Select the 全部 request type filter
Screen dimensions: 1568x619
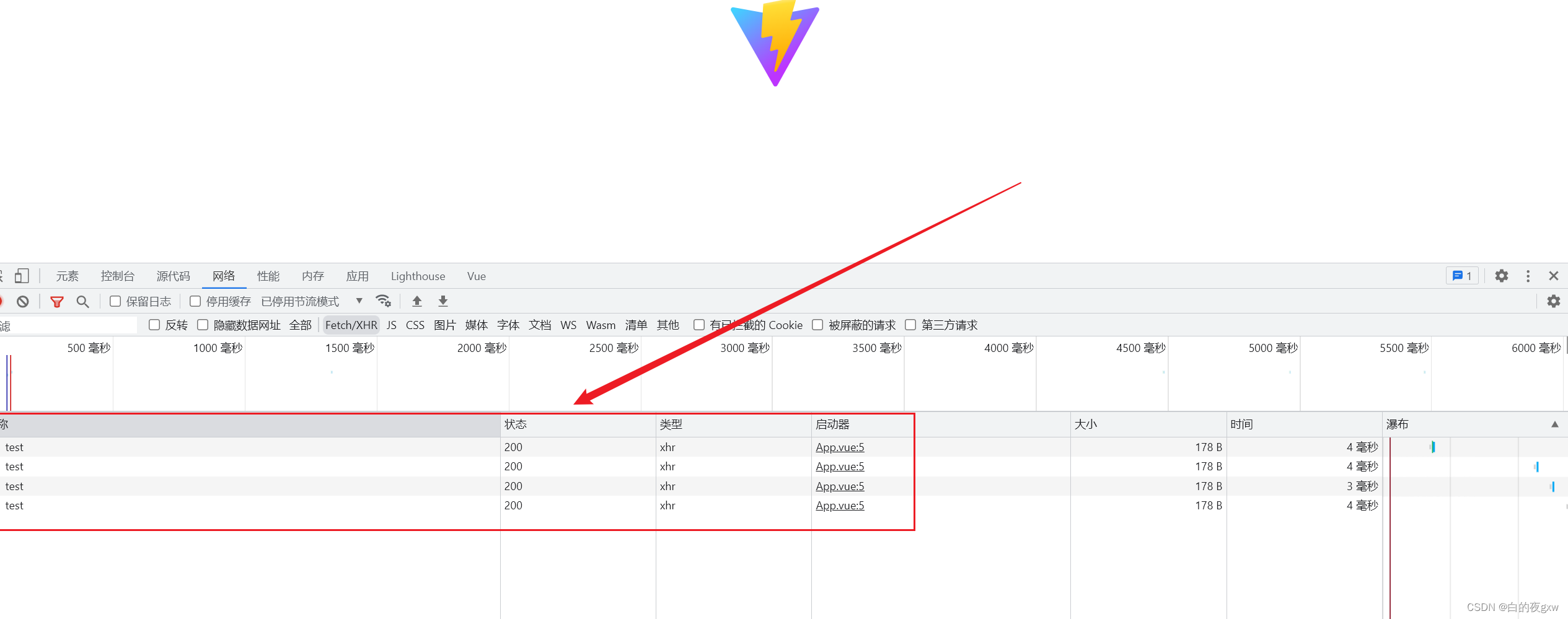click(x=301, y=325)
